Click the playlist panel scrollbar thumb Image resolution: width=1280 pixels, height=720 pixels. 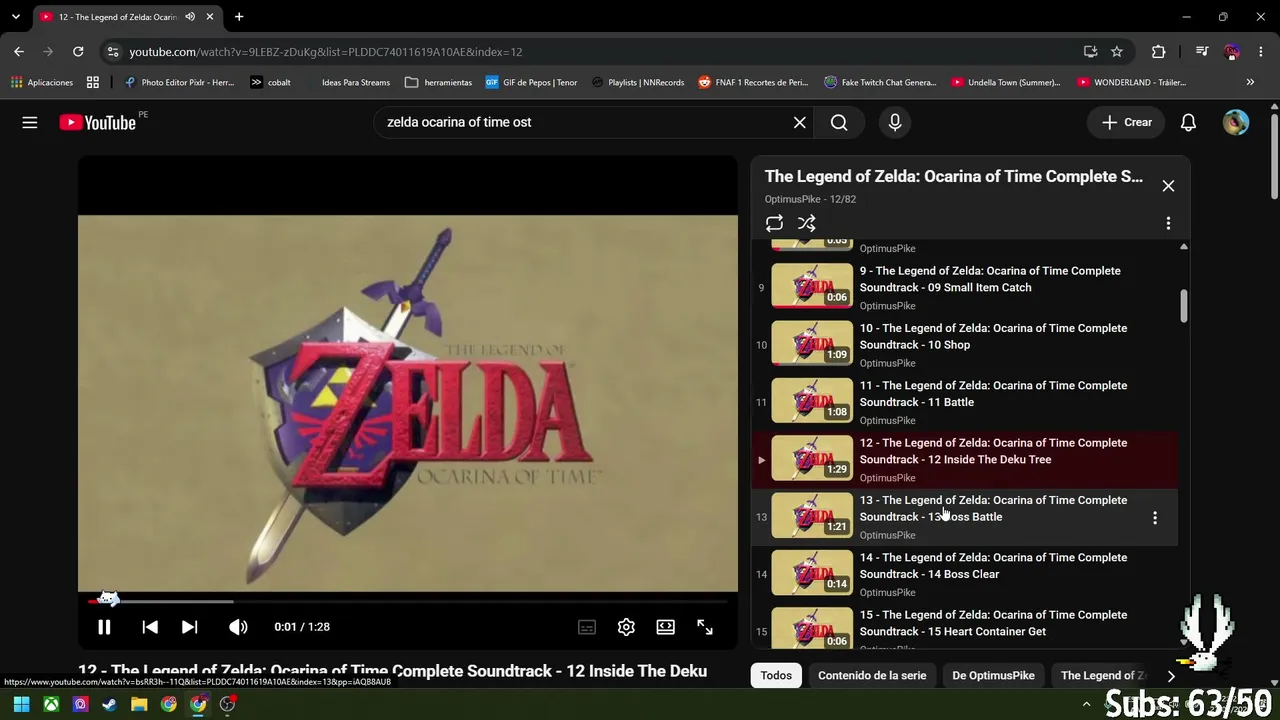click(1184, 306)
